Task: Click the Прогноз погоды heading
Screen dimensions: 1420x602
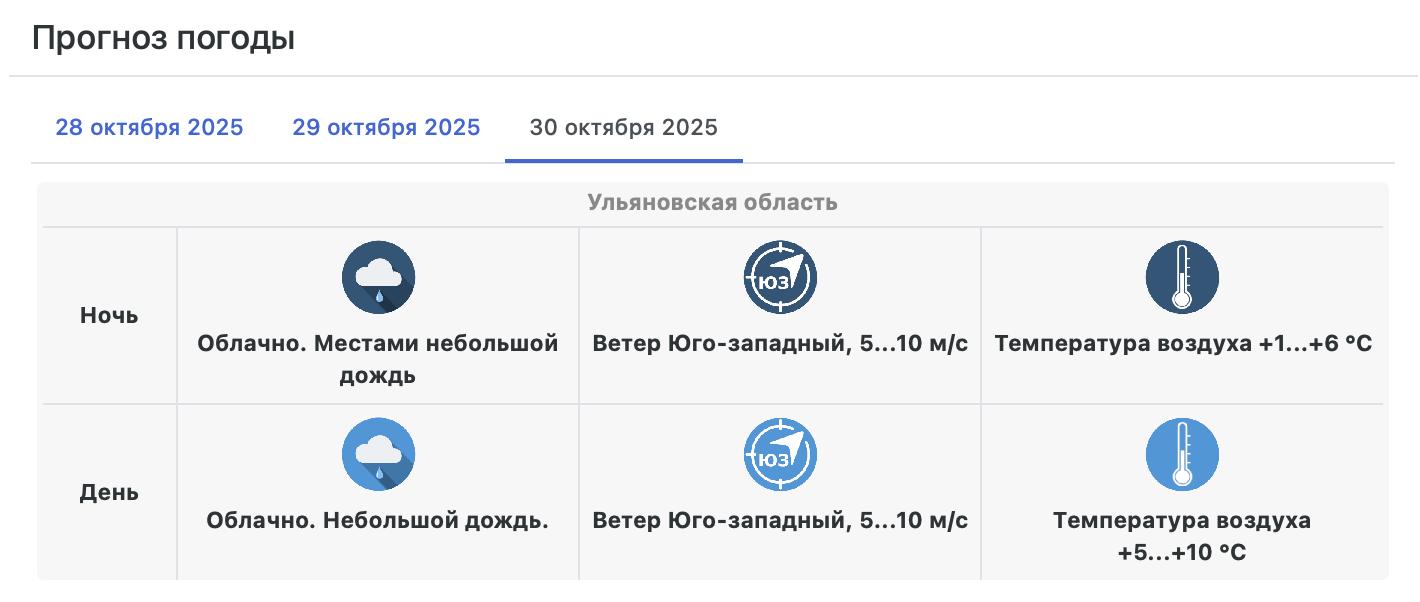Action: pos(163,39)
